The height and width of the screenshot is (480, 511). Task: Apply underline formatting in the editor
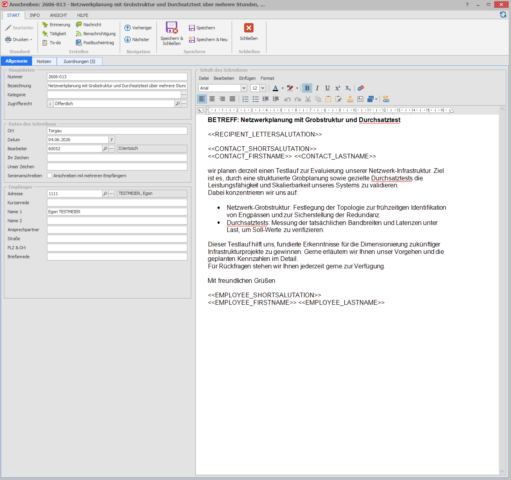[x=327, y=88]
